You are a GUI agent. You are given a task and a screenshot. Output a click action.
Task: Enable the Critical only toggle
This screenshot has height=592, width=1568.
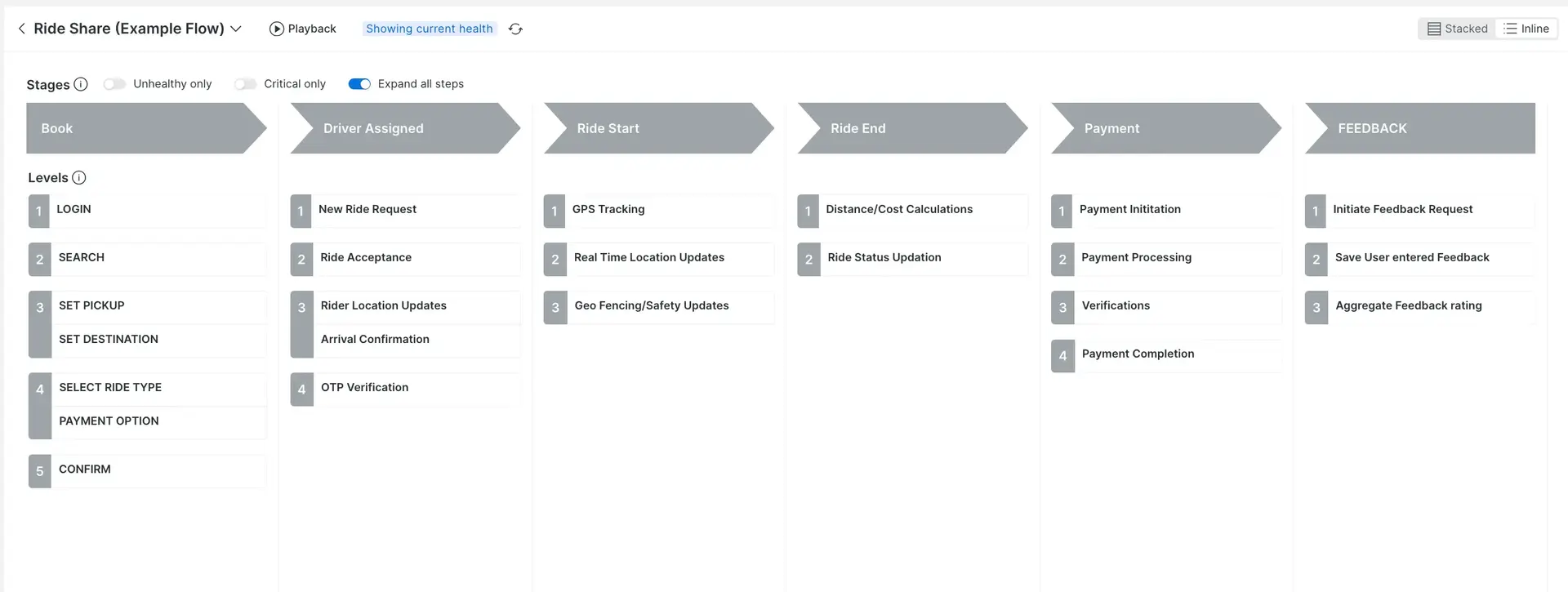245,84
